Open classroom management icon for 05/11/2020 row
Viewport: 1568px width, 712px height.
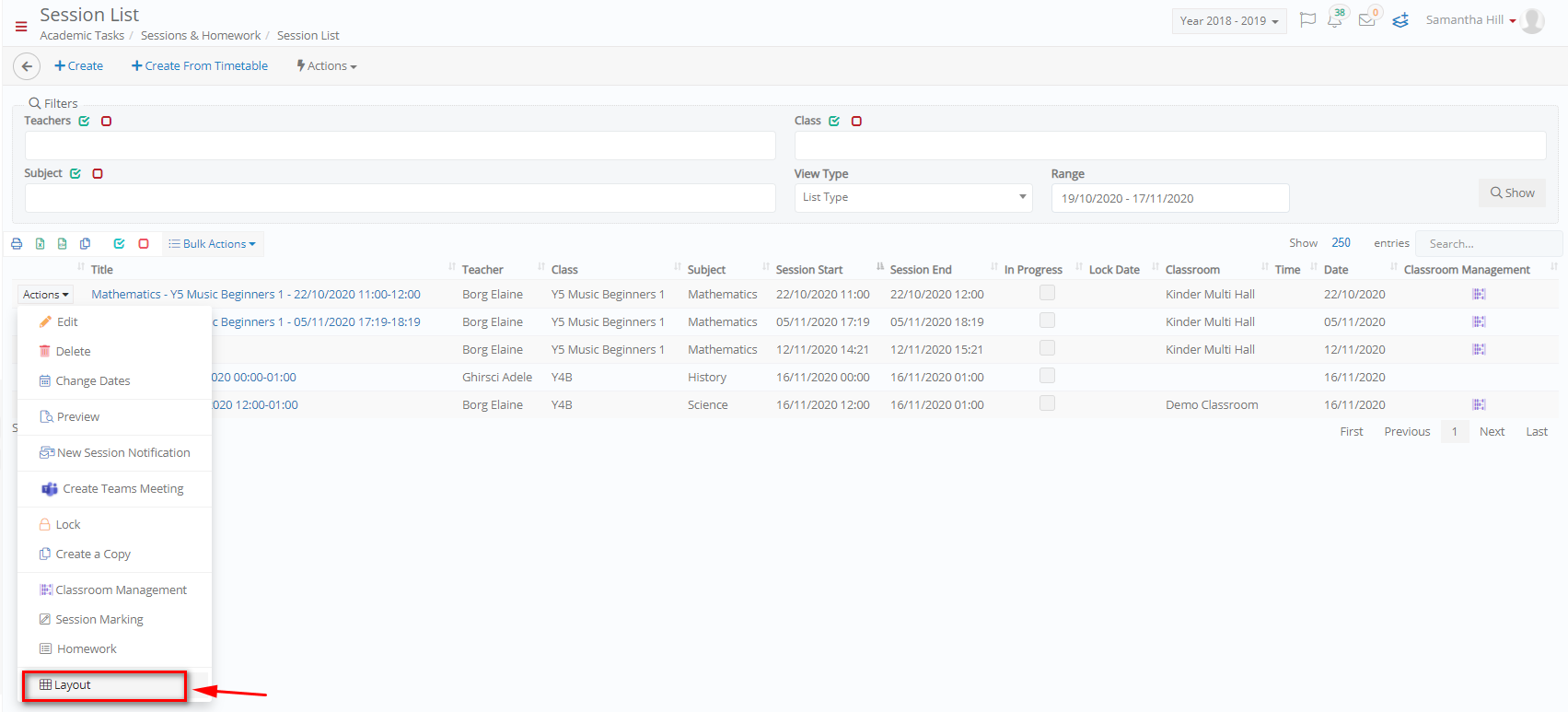(x=1479, y=321)
